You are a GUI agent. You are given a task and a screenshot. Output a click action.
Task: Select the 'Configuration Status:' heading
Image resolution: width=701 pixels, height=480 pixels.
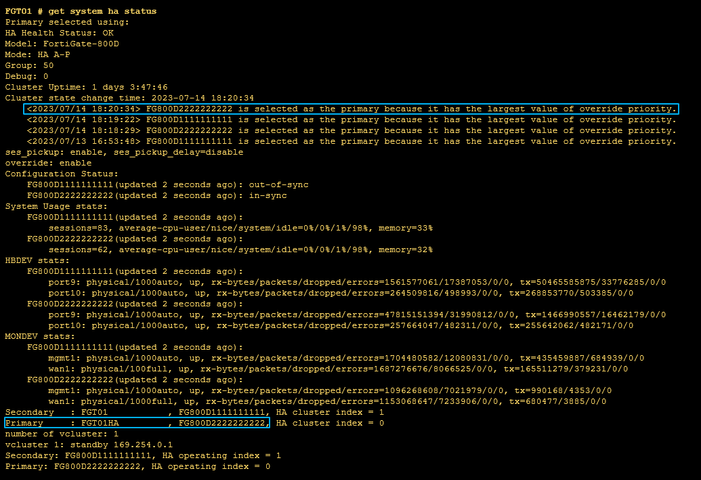62,174
